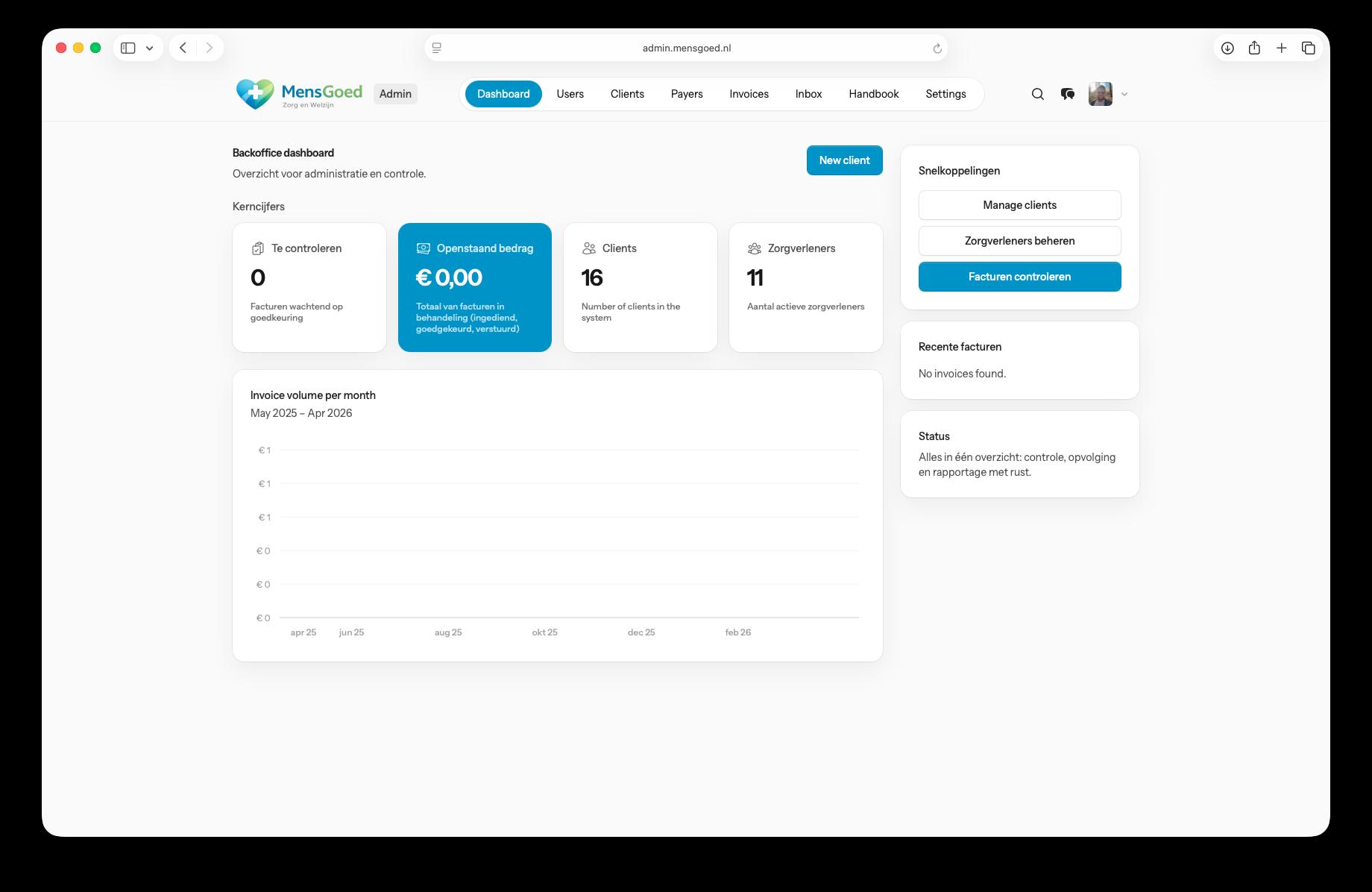Open Safari downloads icon
This screenshot has height=892, width=1372.
coord(1227,48)
